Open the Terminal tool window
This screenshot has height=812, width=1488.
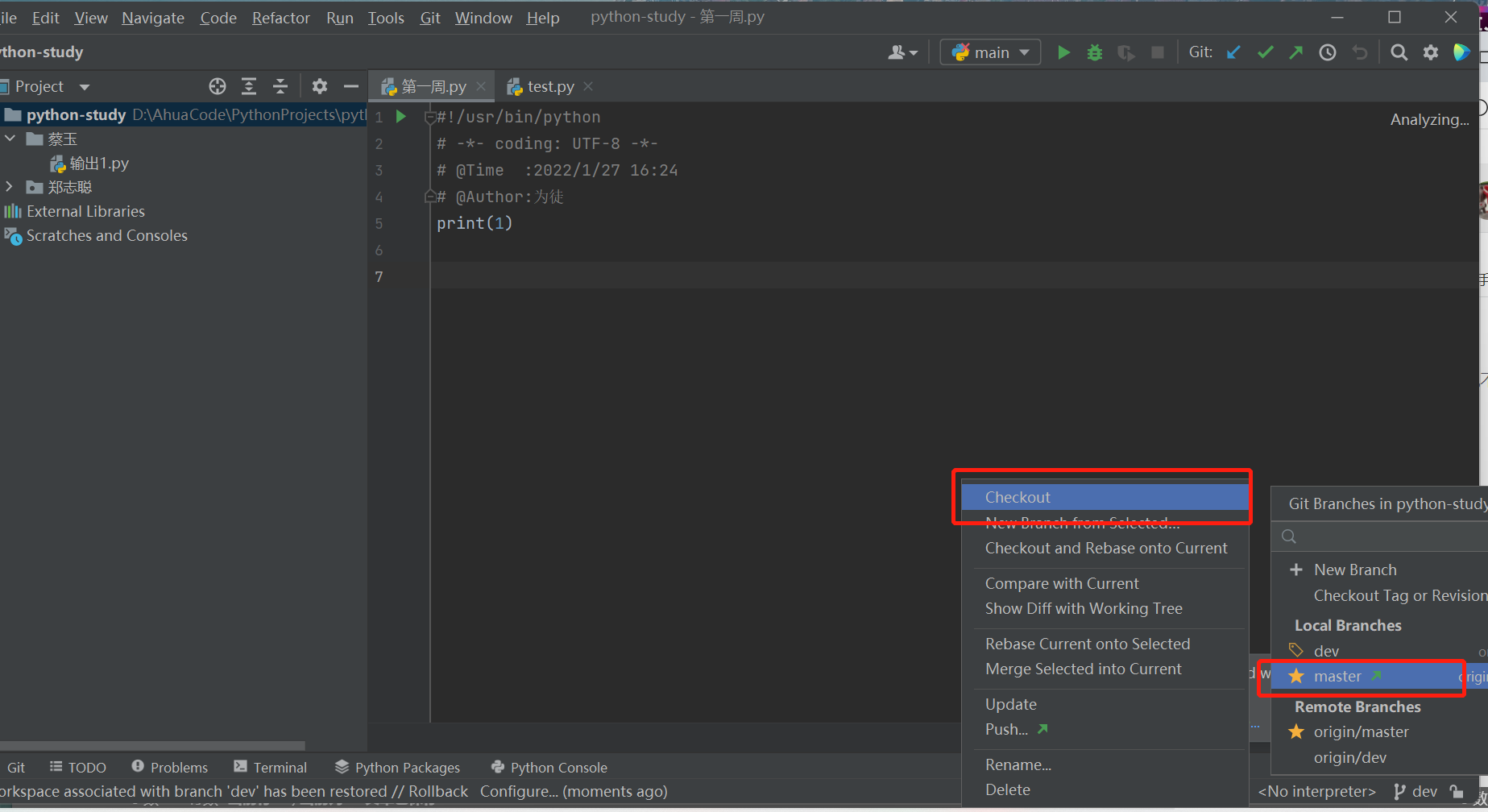coord(270,767)
